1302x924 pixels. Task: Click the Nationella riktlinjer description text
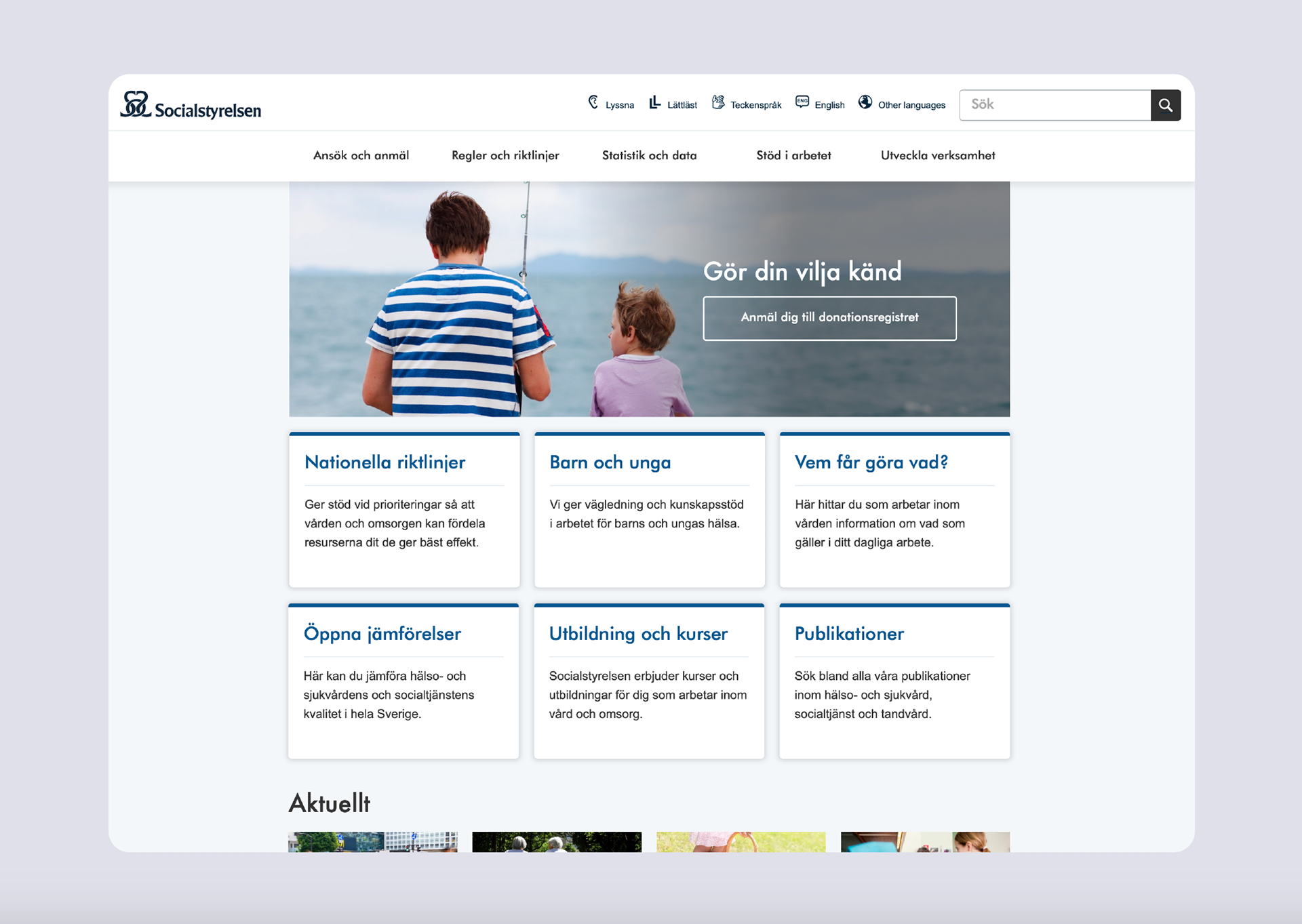[395, 523]
